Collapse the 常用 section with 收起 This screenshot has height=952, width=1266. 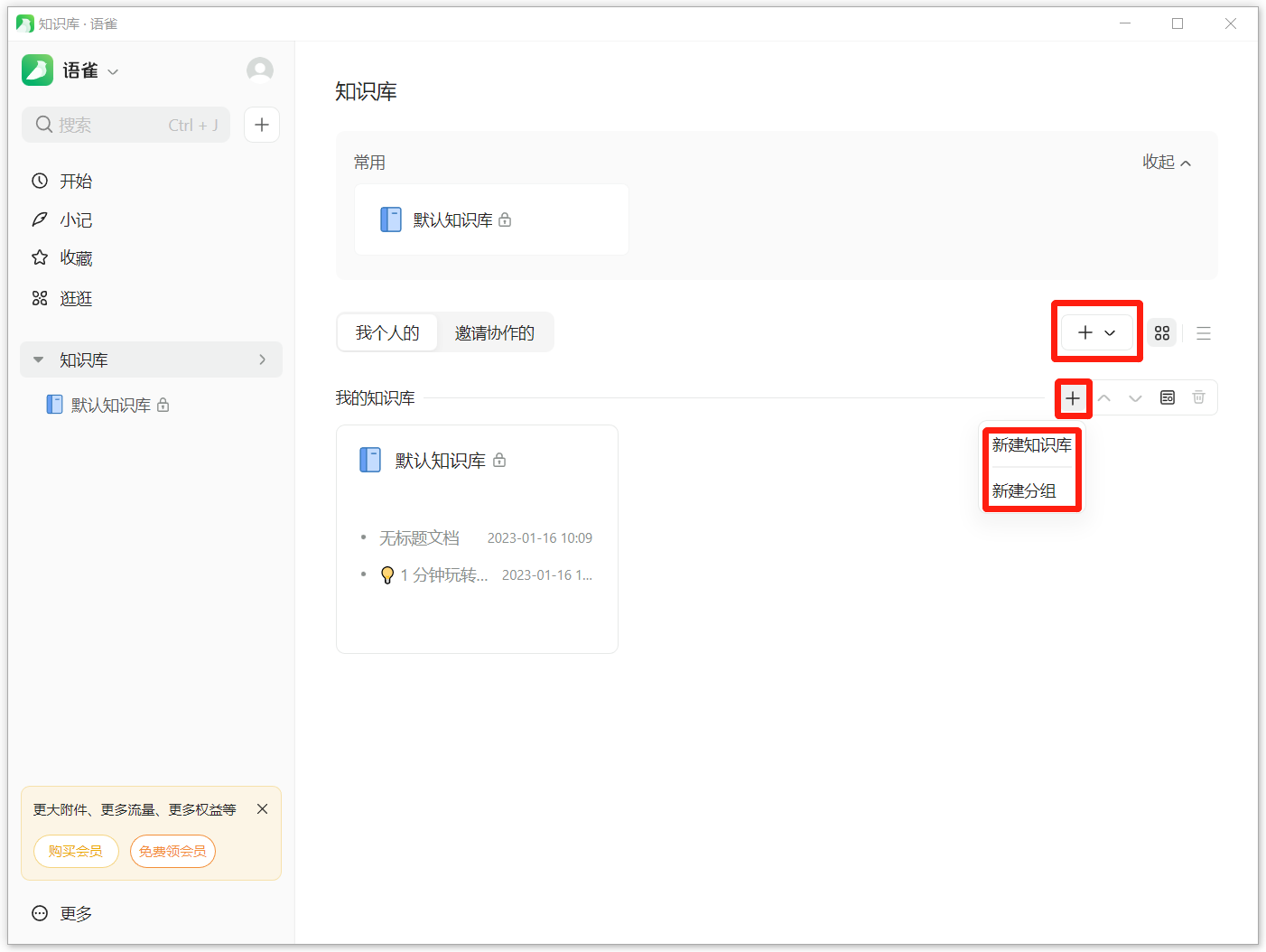pos(1167,162)
